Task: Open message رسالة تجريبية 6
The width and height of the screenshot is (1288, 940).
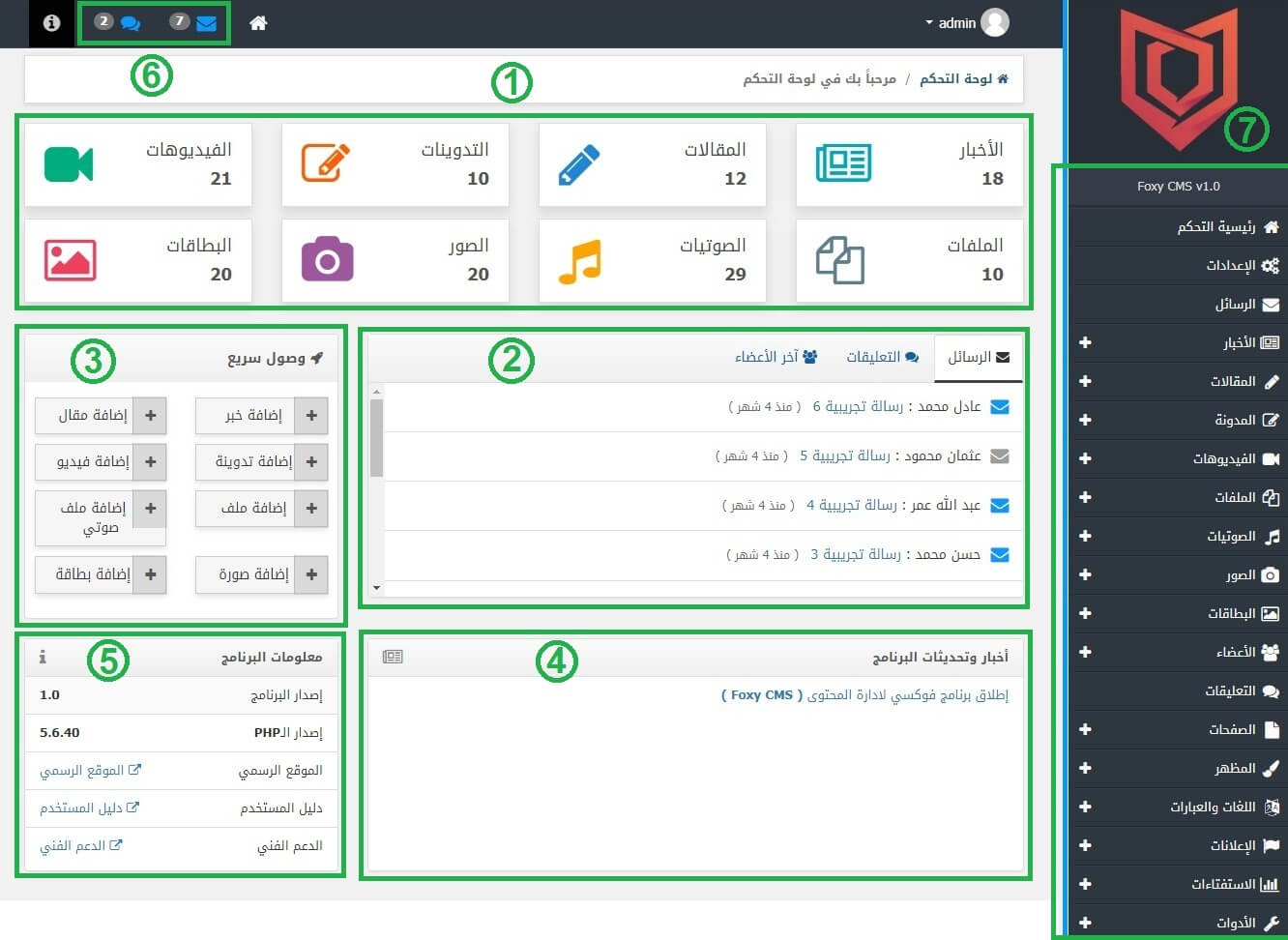Action: click(x=858, y=407)
